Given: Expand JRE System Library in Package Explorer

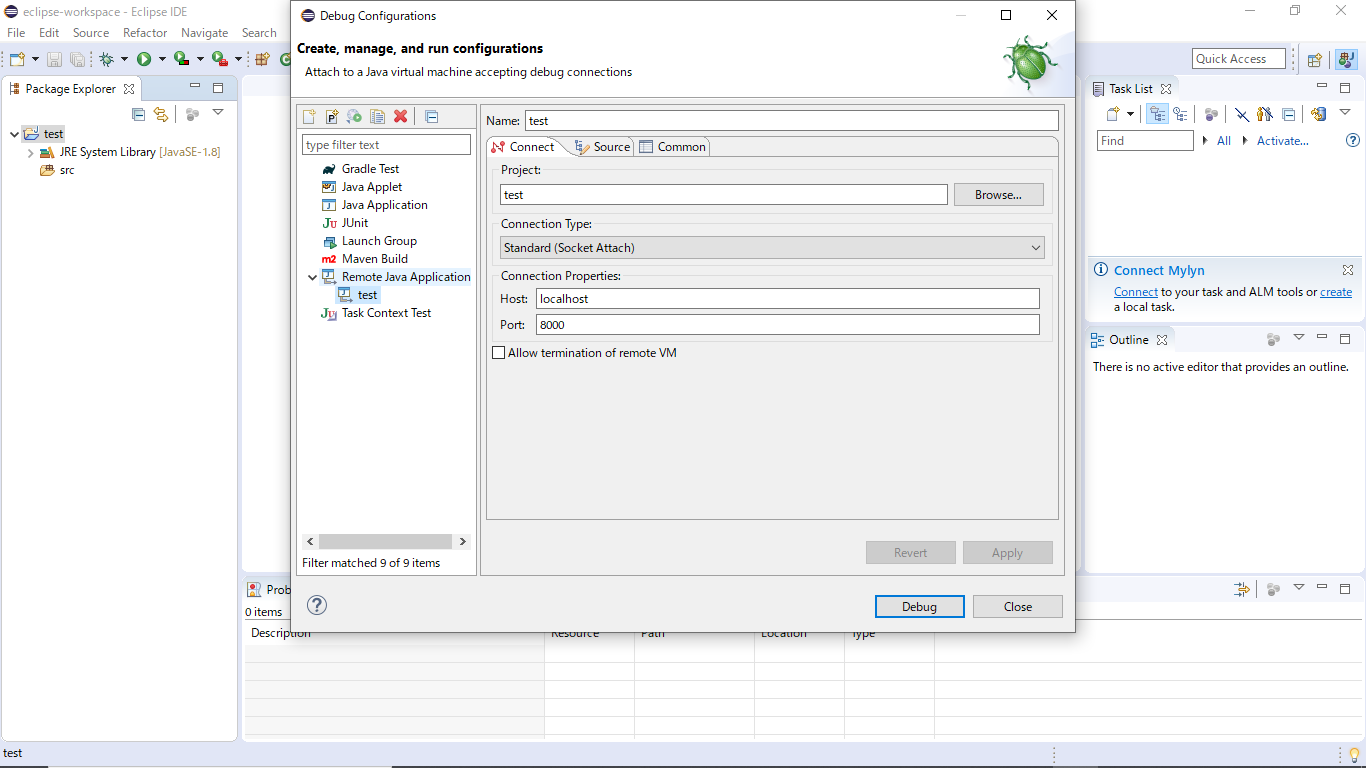Looking at the screenshot, I should click(x=30, y=153).
